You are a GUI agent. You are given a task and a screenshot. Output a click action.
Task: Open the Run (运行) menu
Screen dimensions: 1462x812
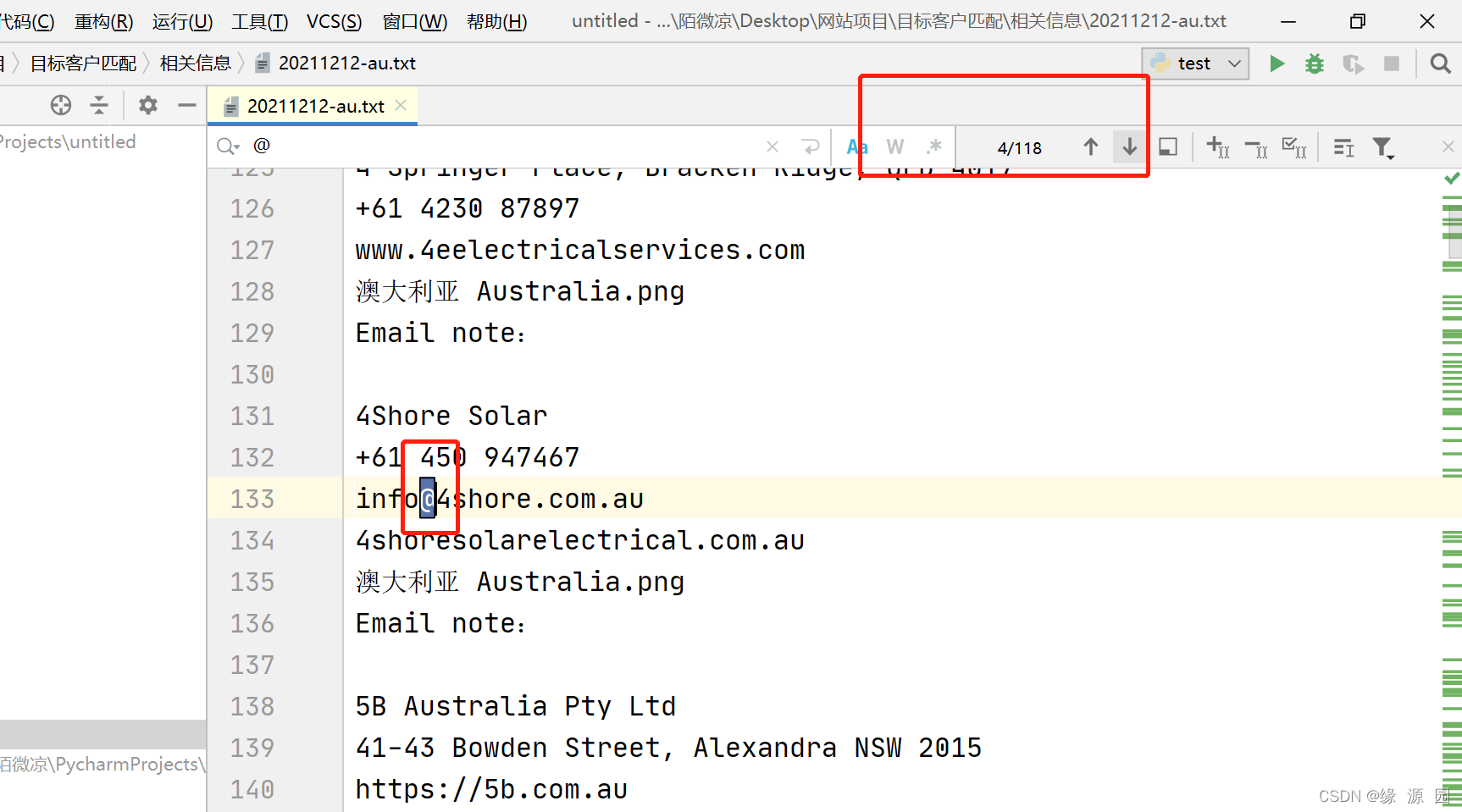point(182,21)
